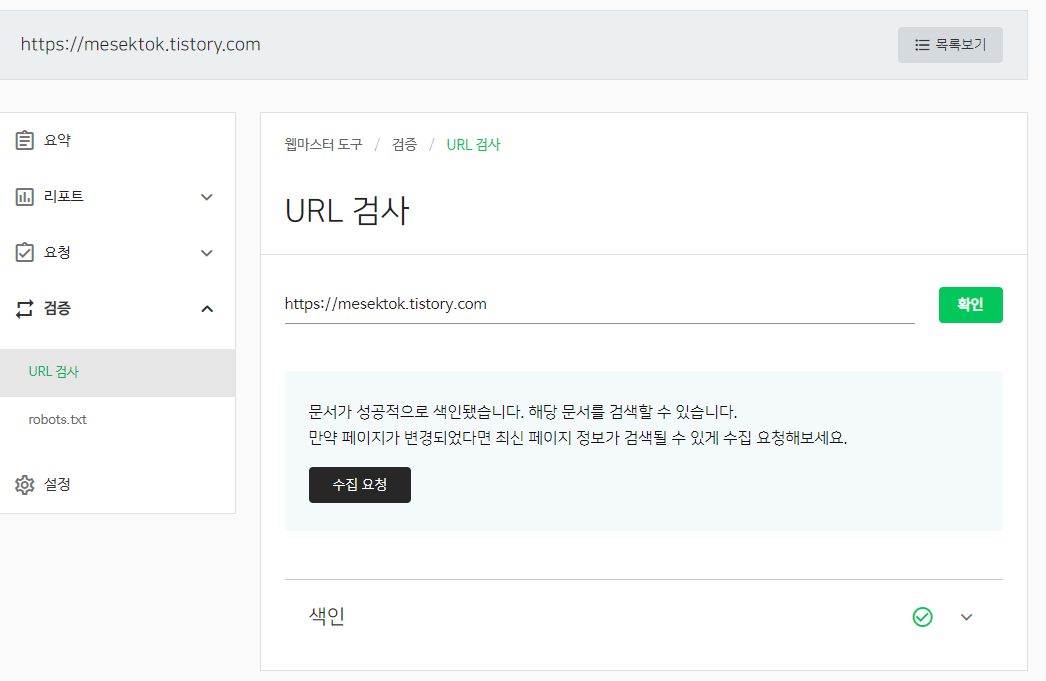Click the site URL in header bar
1046x681 pixels.
(x=140, y=44)
